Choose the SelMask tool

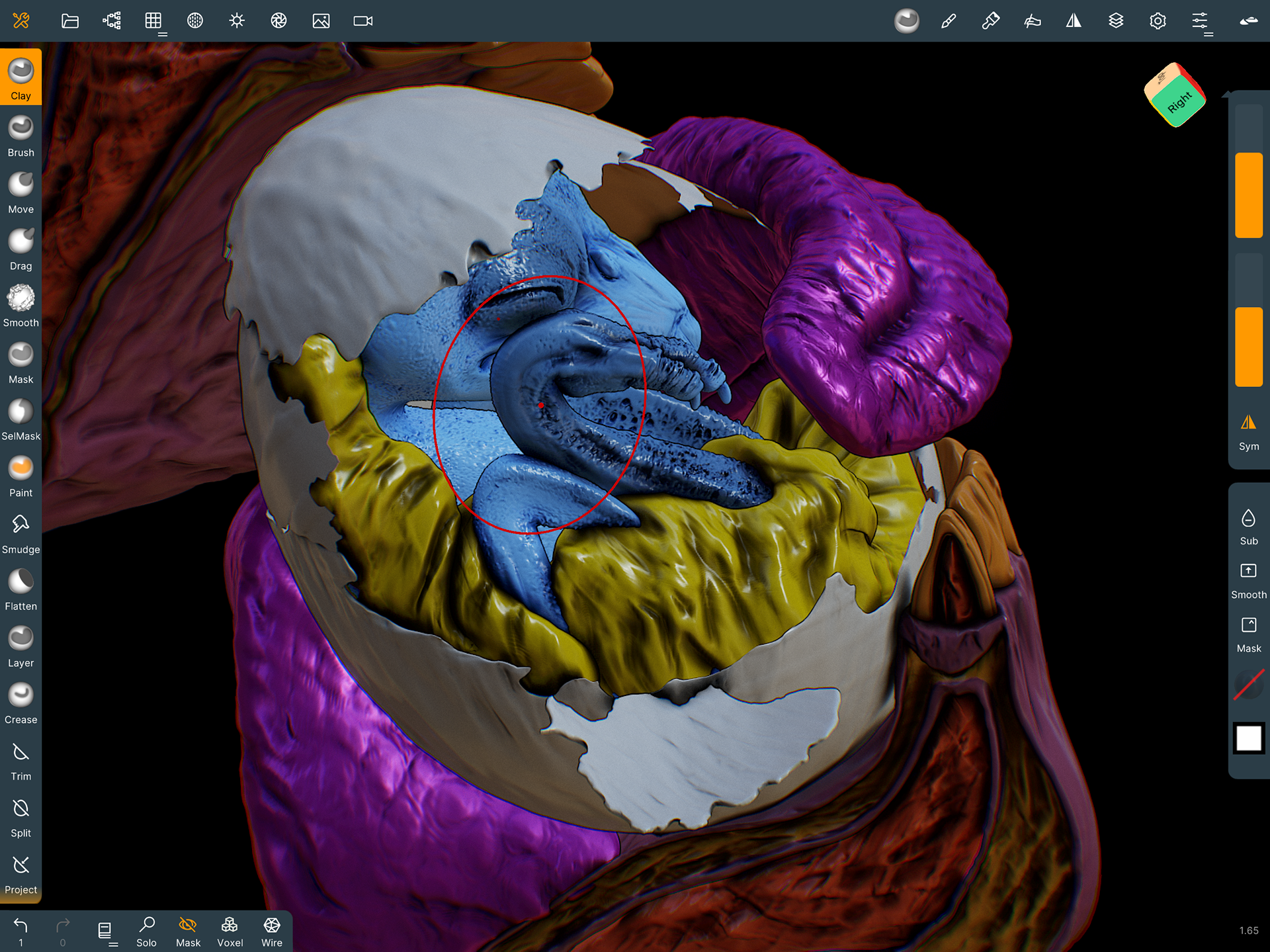[21, 419]
